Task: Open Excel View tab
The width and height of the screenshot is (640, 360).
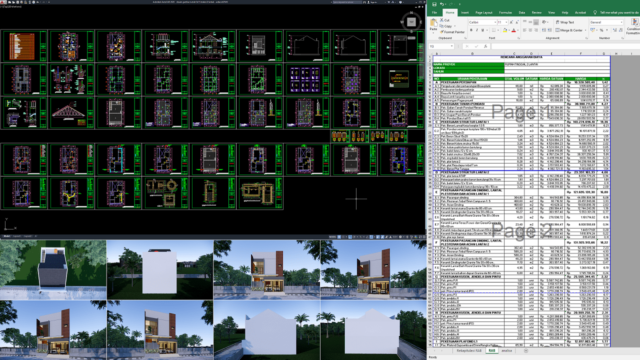Action: [551, 13]
